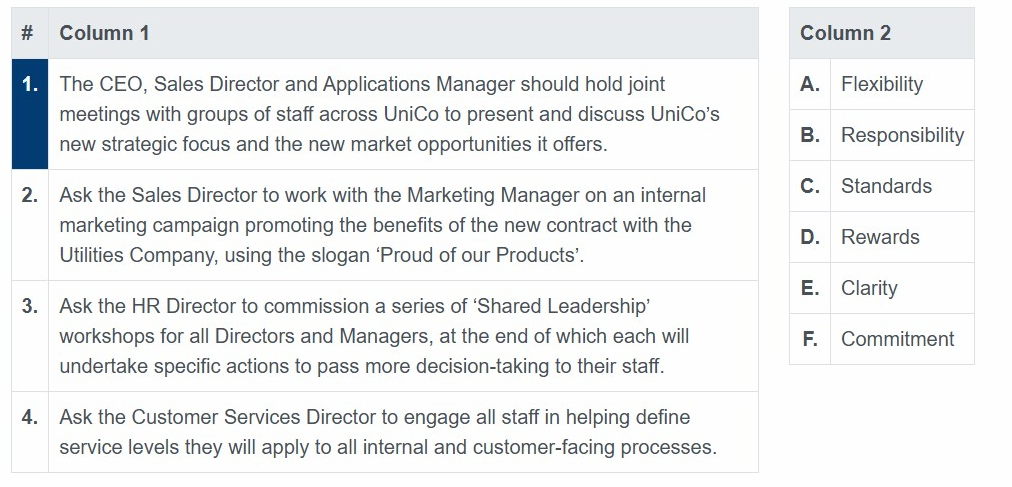Choose option F Commitment
Viewport: 1012px width, 487px height.
pos(902,339)
